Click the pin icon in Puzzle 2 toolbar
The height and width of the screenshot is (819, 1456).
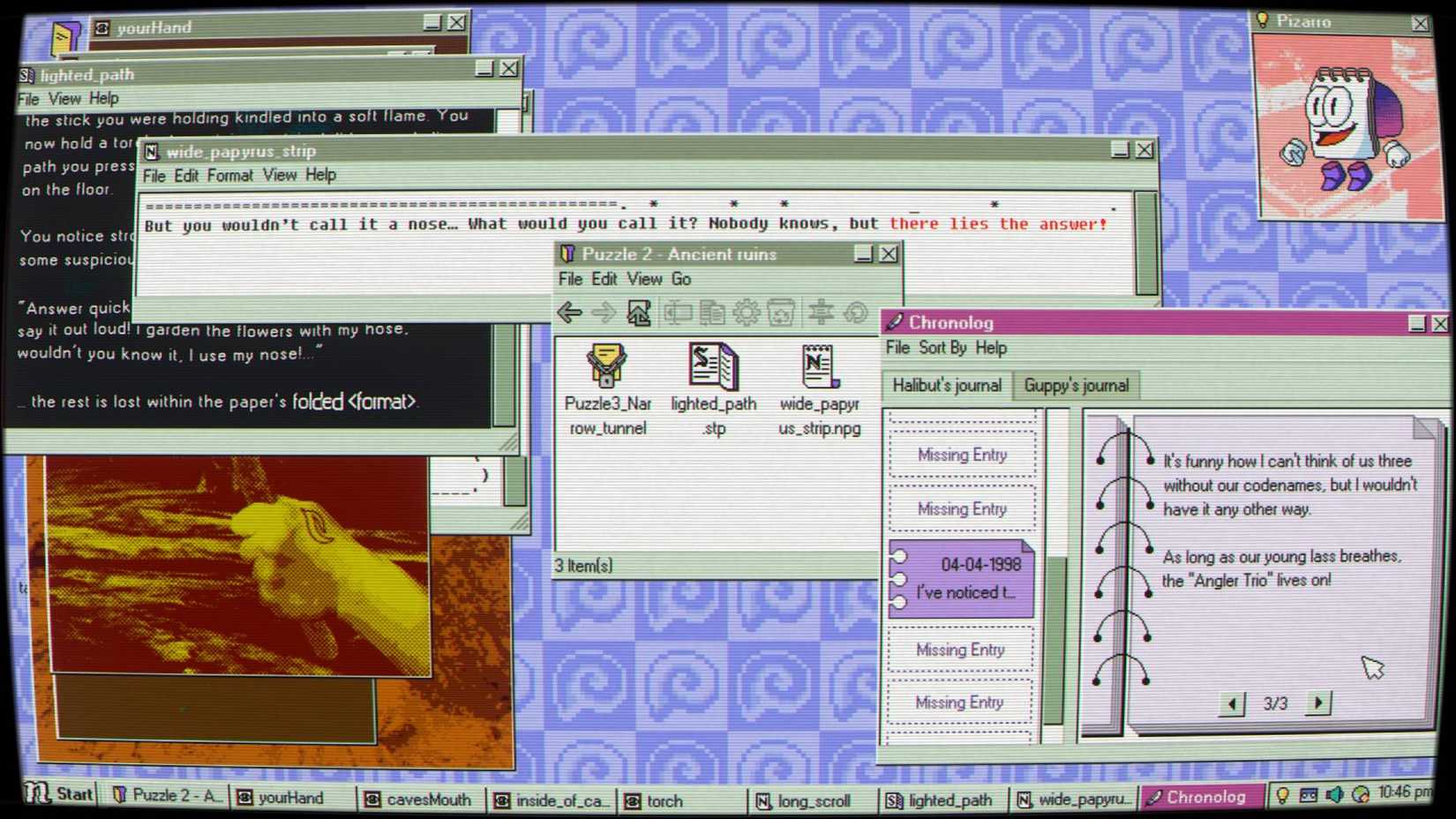pyautogui.click(x=821, y=312)
